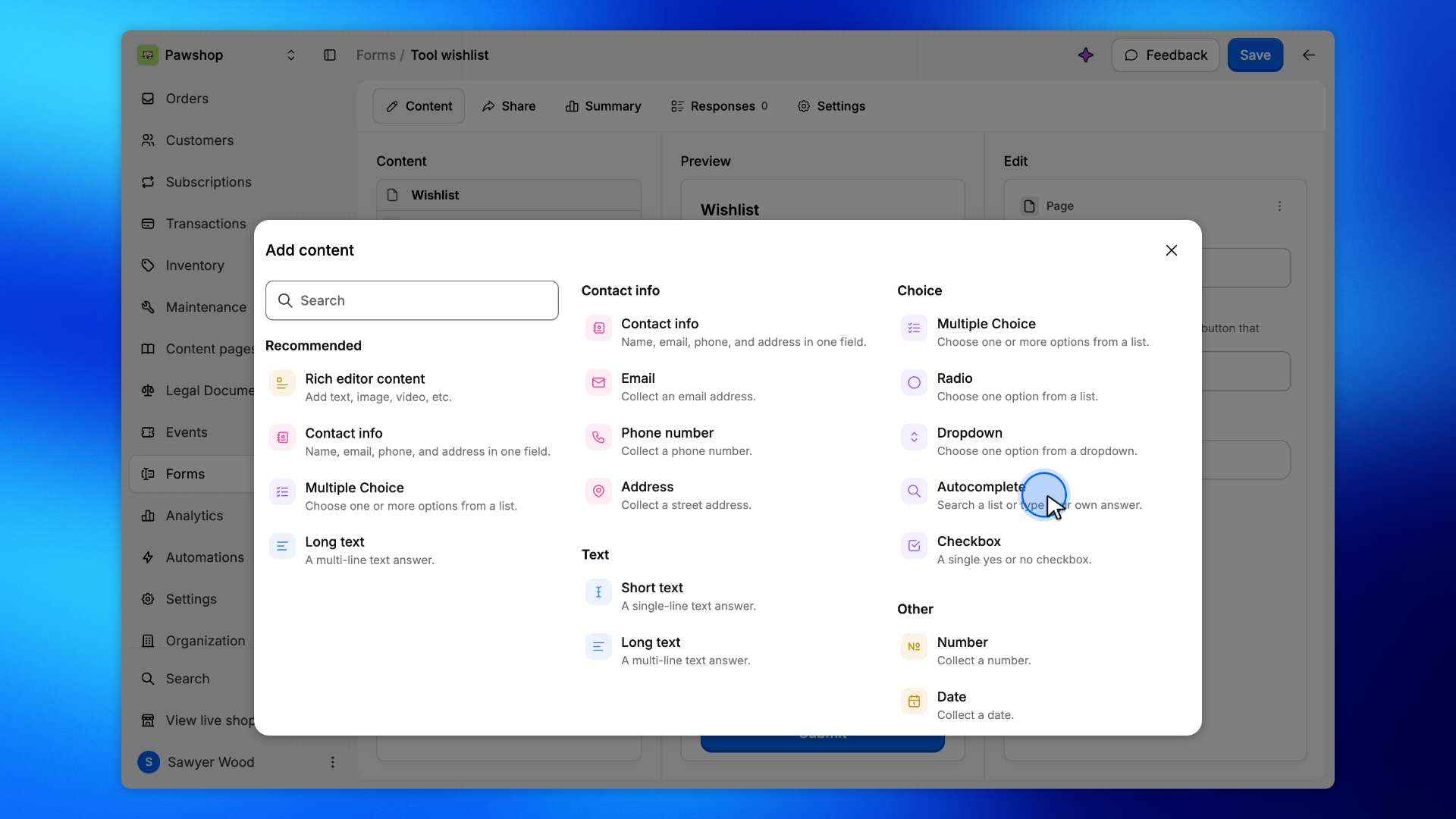Add the Checkbox field icon
1456x819 pixels.
point(914,546)
